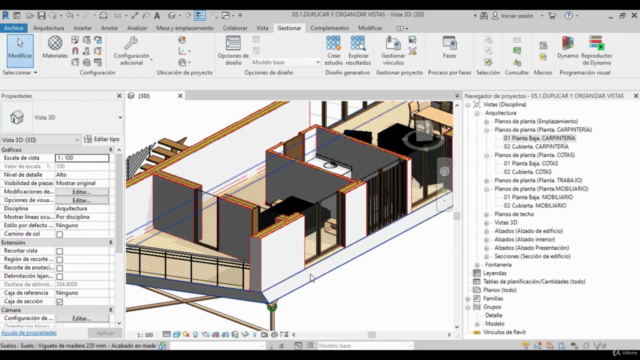Toggle Delimitación lejana checkbox

click(60, 276)
